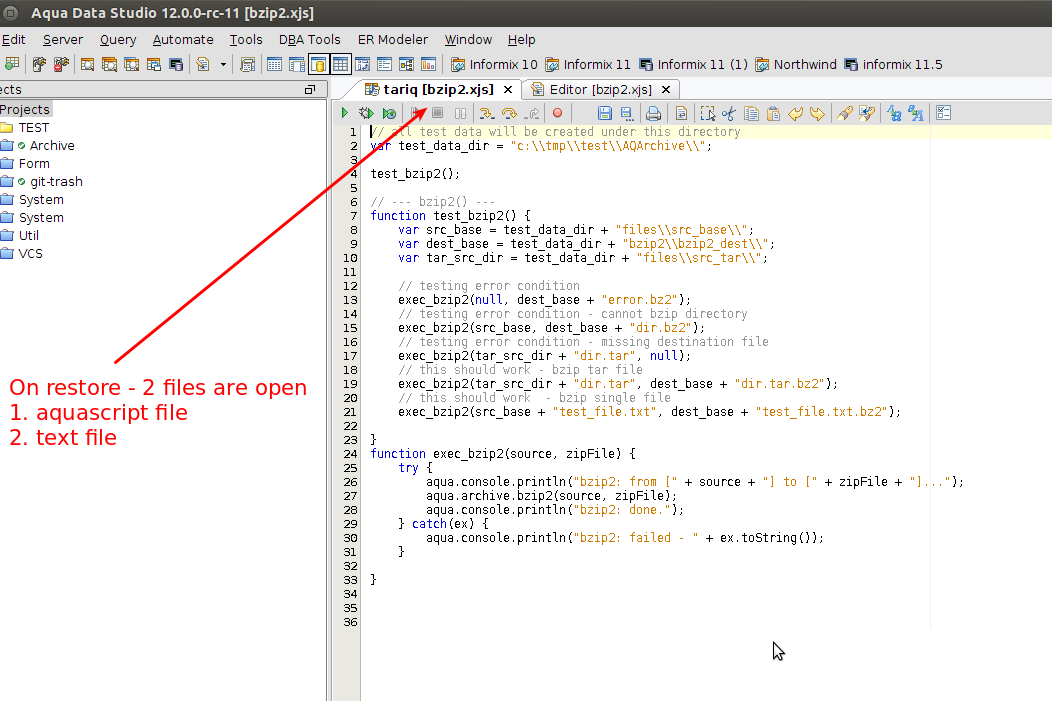Print the script with printer icon
This screenshot has height=701, width=1052.
653,113
